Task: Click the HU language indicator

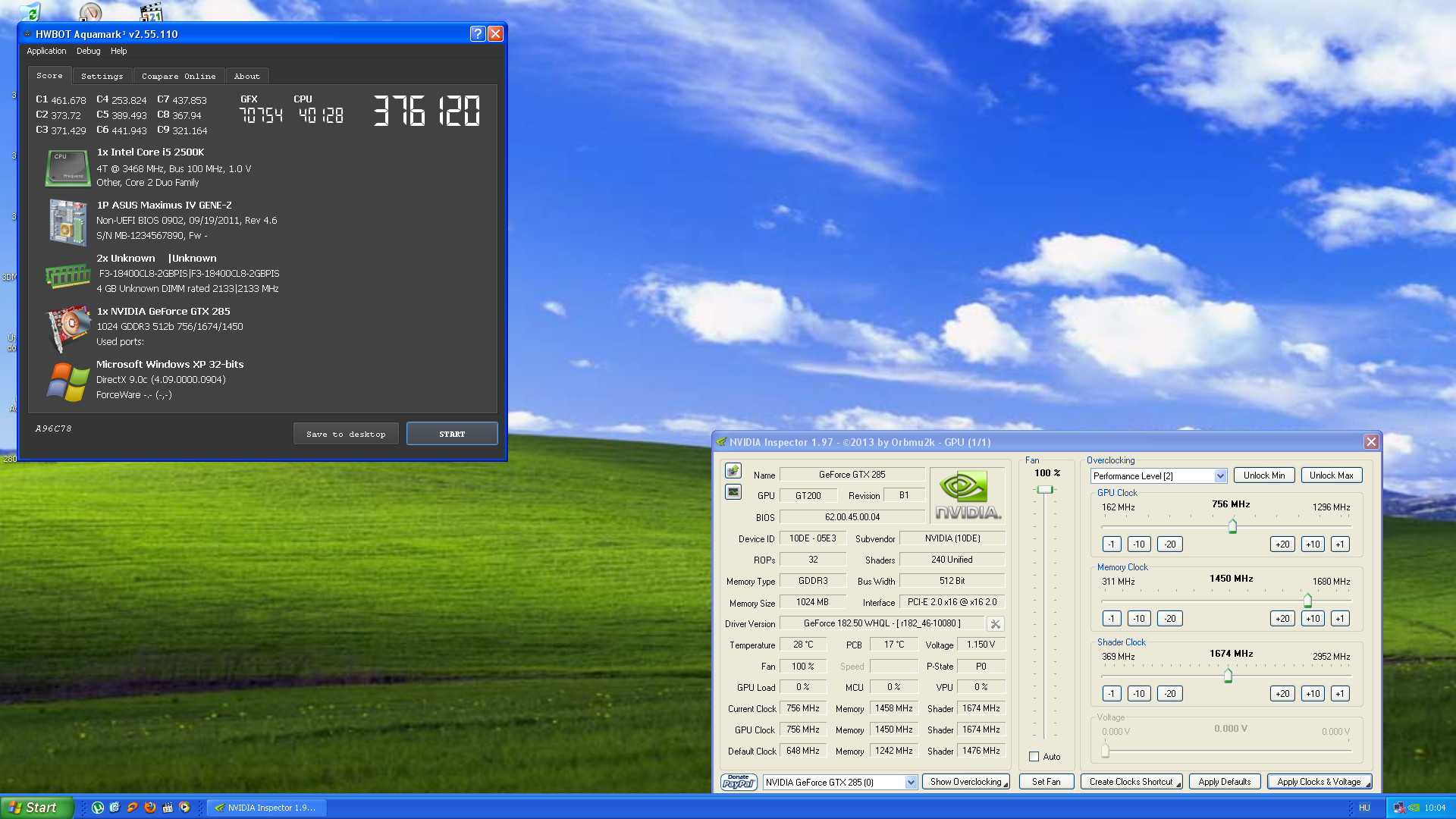Action: point(1364,808)
